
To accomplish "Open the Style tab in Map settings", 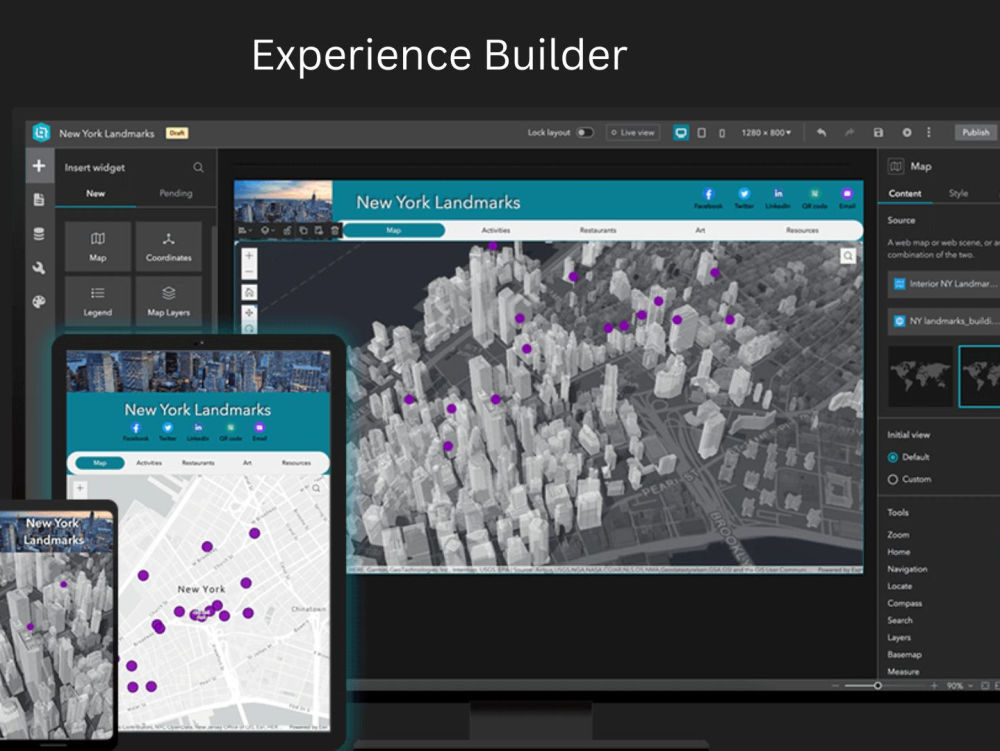I will (958, 193).
